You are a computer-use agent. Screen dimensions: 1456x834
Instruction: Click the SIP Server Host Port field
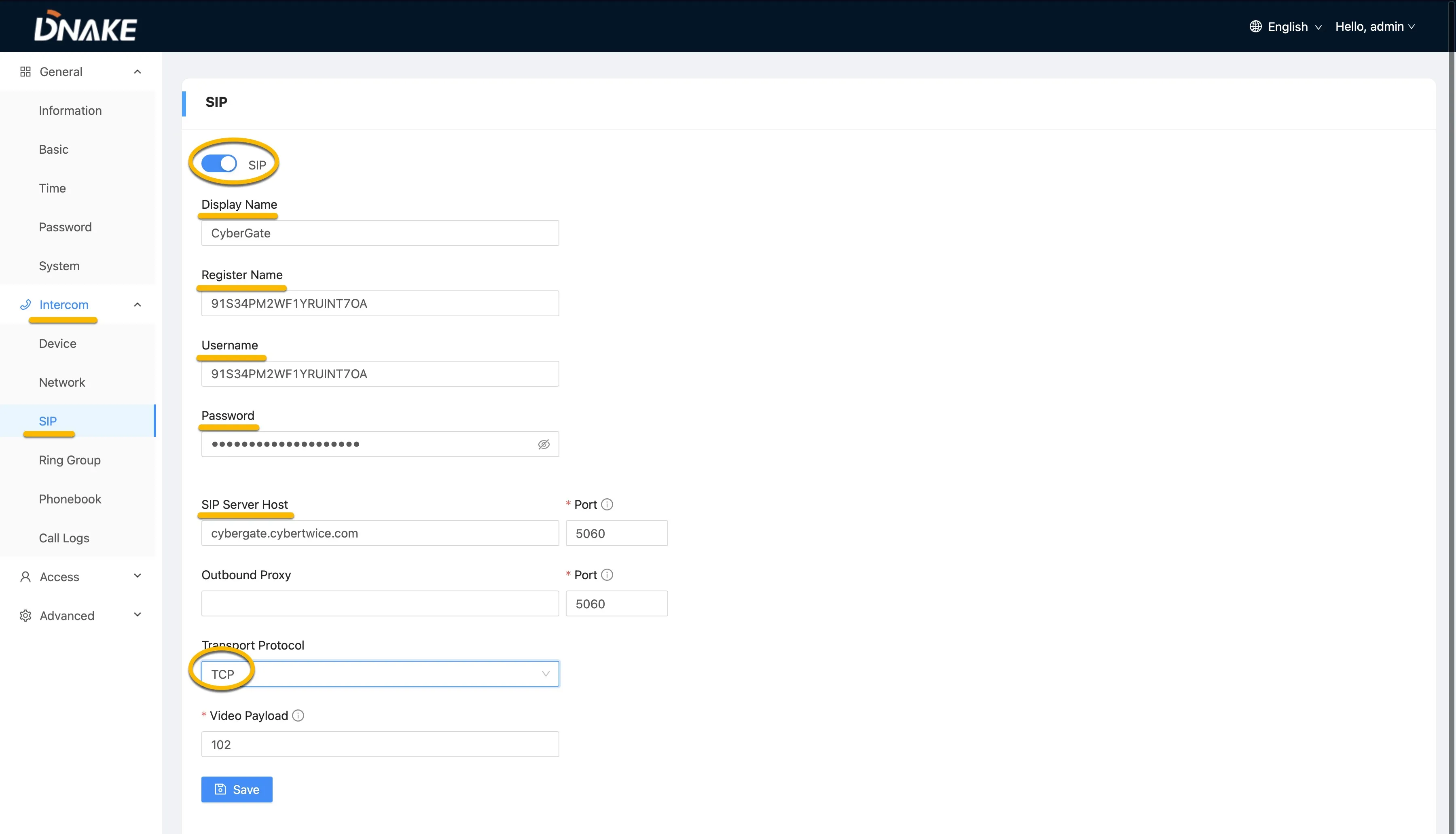click(x=617, y=533)
